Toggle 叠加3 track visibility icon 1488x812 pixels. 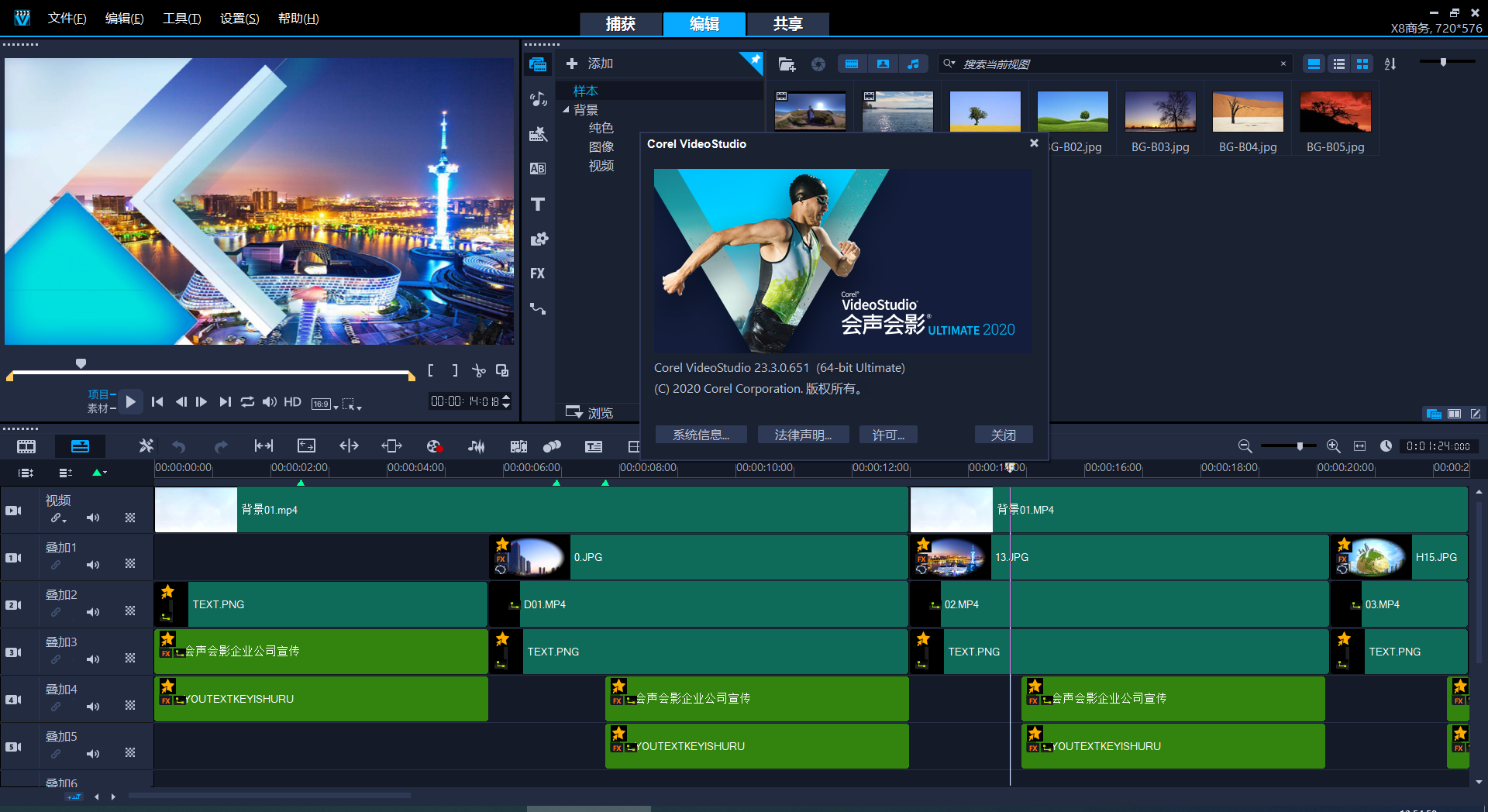click(14, 652)
